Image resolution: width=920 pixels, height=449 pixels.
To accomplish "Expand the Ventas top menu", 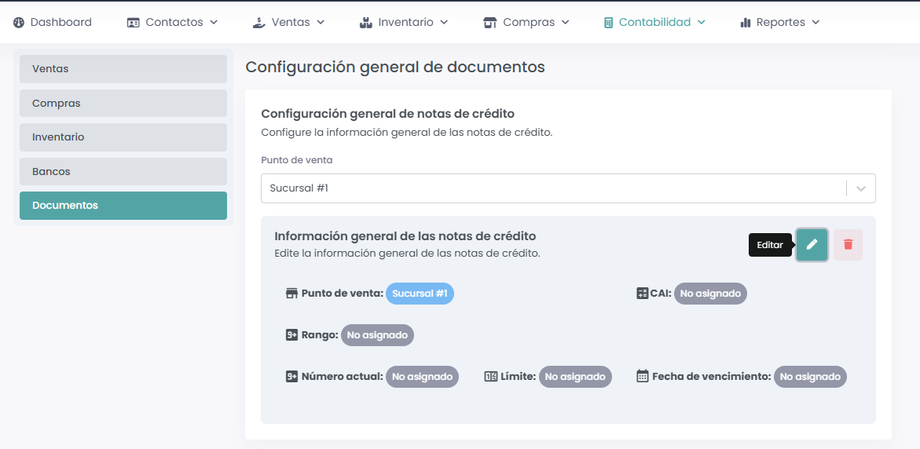I will [x=294, y=22].
